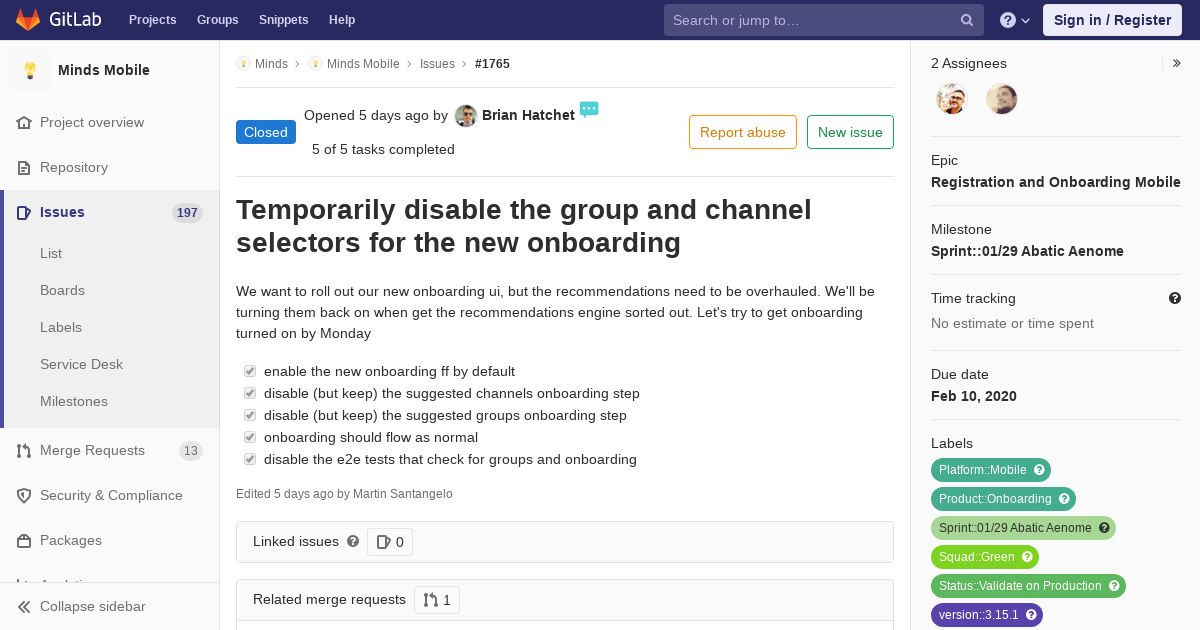Screen dimensions: 1200x630
Task: Click the Packages bag icon
Action: pos(24,540)
